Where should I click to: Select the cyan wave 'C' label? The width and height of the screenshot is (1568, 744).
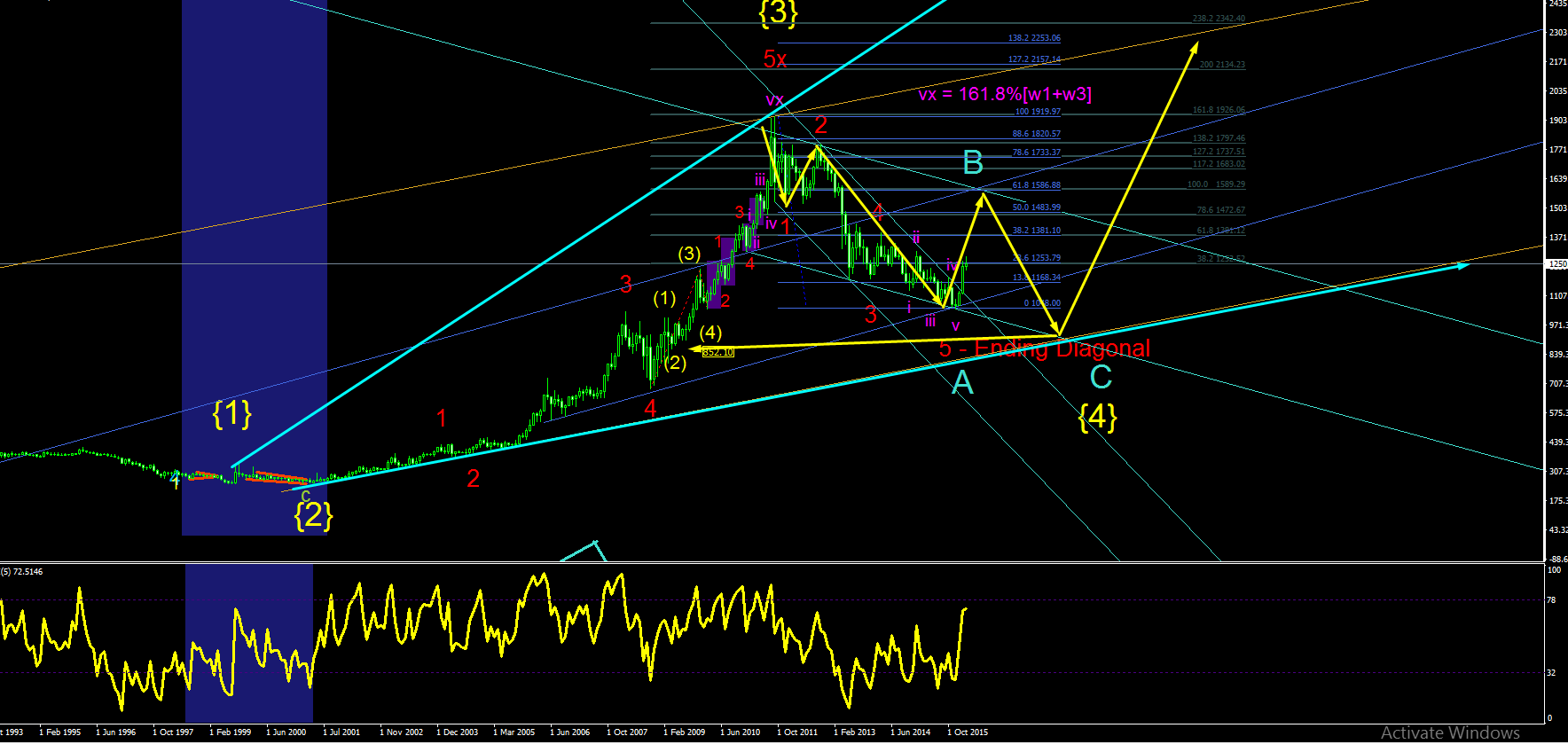pyautogui.click(x=1101, y=377)
